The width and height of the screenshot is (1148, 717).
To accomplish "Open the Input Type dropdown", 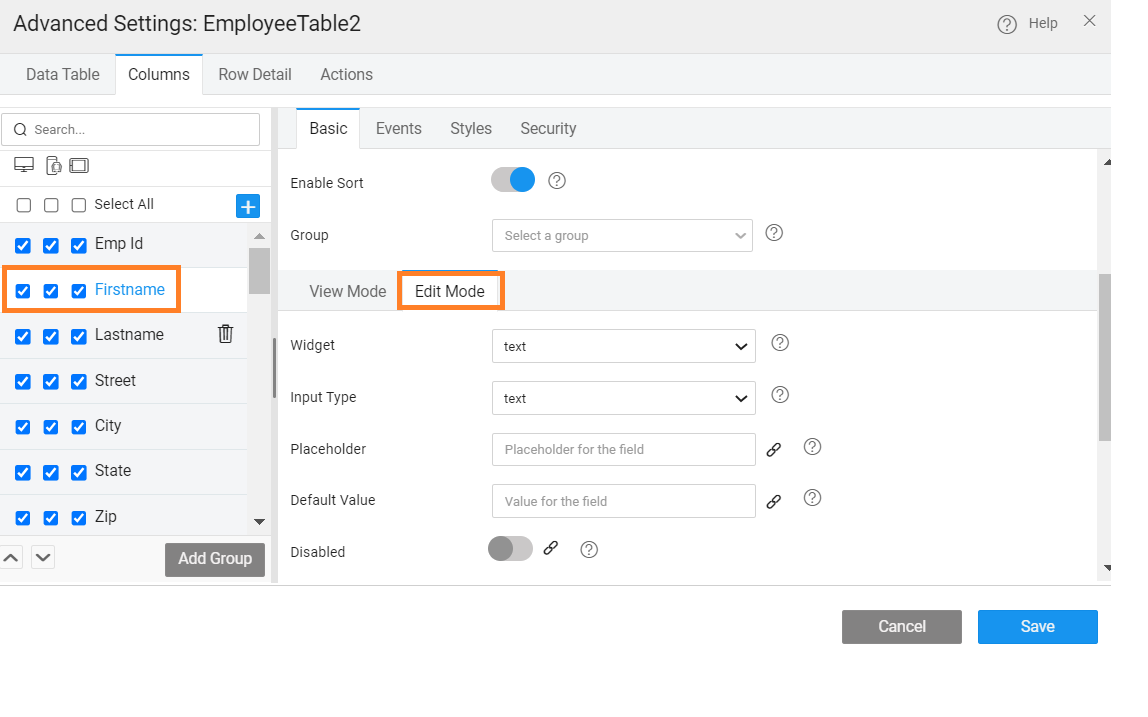I will click(623, 398).
